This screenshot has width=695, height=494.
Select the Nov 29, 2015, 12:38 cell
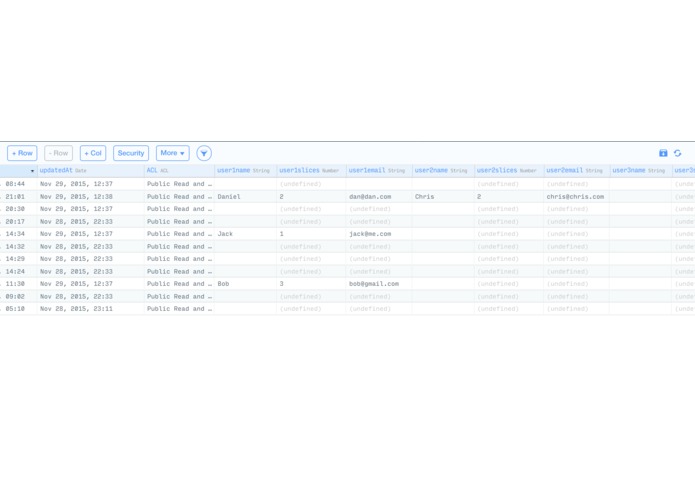(x=91, y=197)
